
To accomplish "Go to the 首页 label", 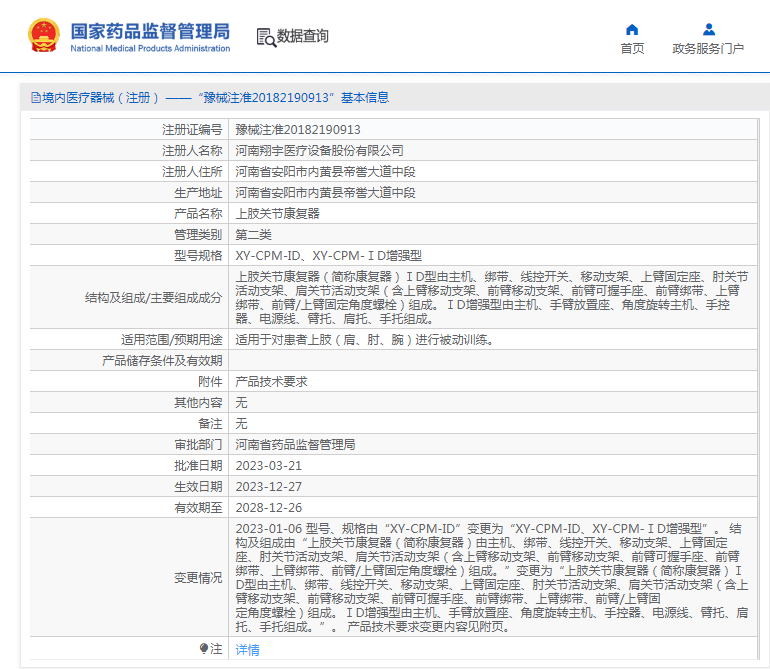I will 632,49.
